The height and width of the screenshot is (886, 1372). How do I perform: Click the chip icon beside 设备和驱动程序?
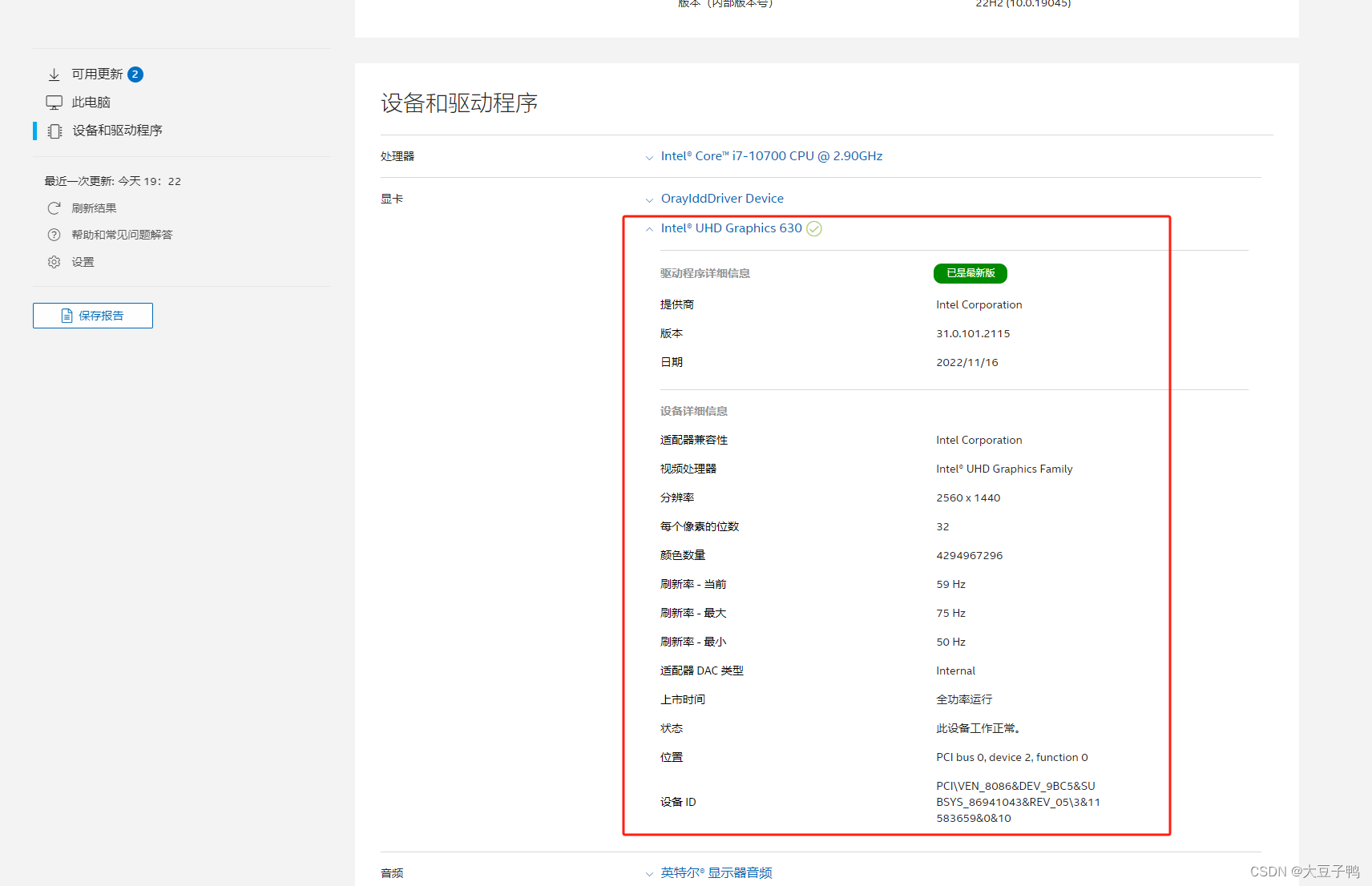(54, 131)
